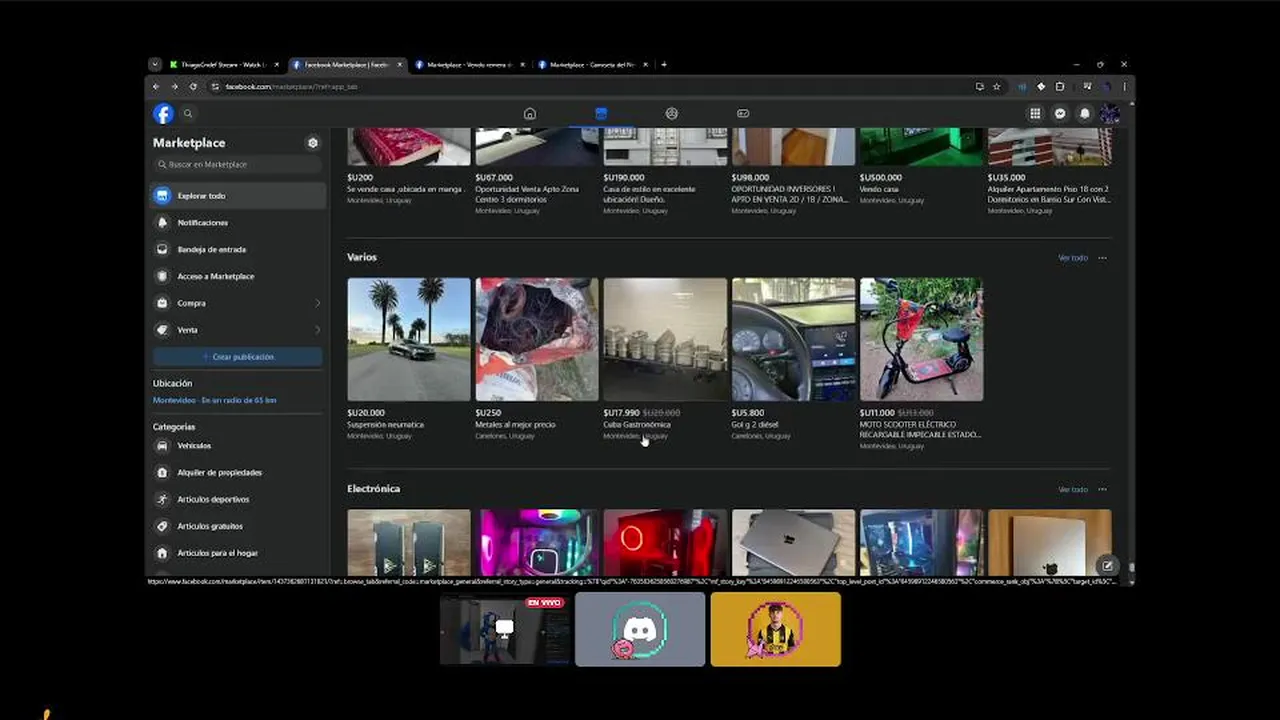
Task: Select the EN VIVO stream thumbnail
Action: click(x=505, y=630)
